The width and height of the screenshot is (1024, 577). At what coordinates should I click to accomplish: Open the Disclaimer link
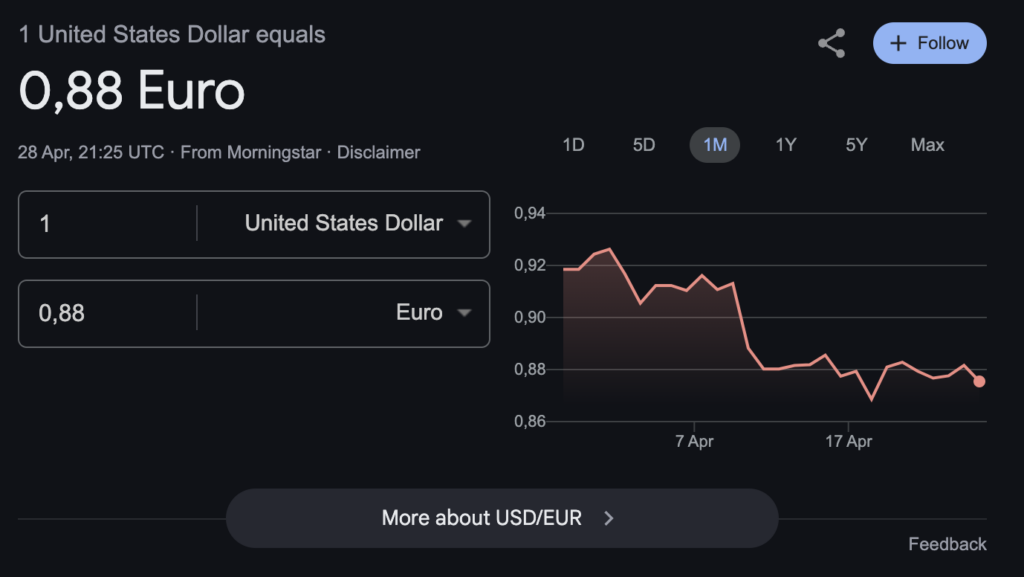point(378,153)
